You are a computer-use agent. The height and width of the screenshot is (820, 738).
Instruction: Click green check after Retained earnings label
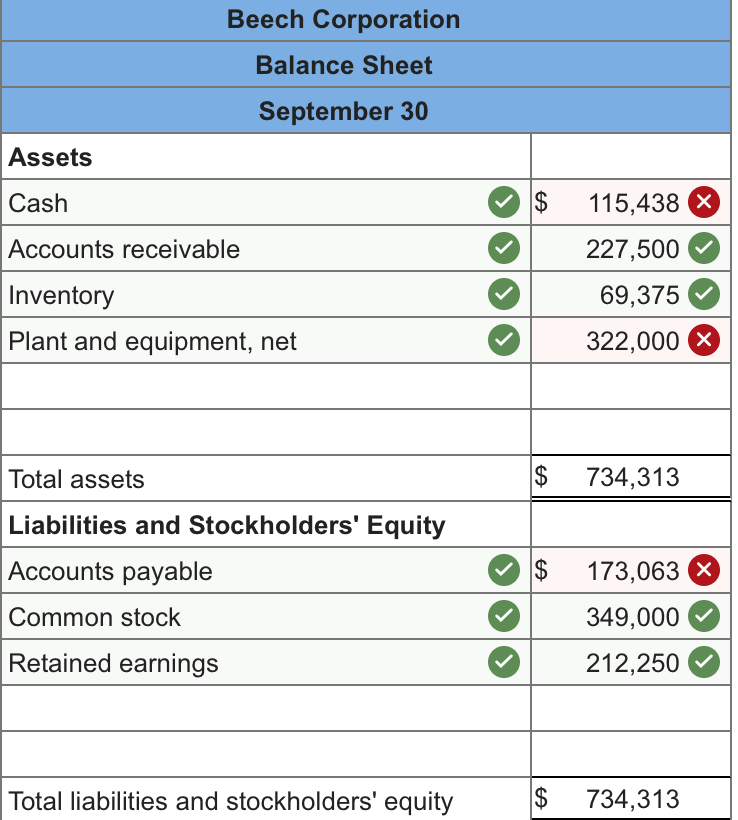504,663
